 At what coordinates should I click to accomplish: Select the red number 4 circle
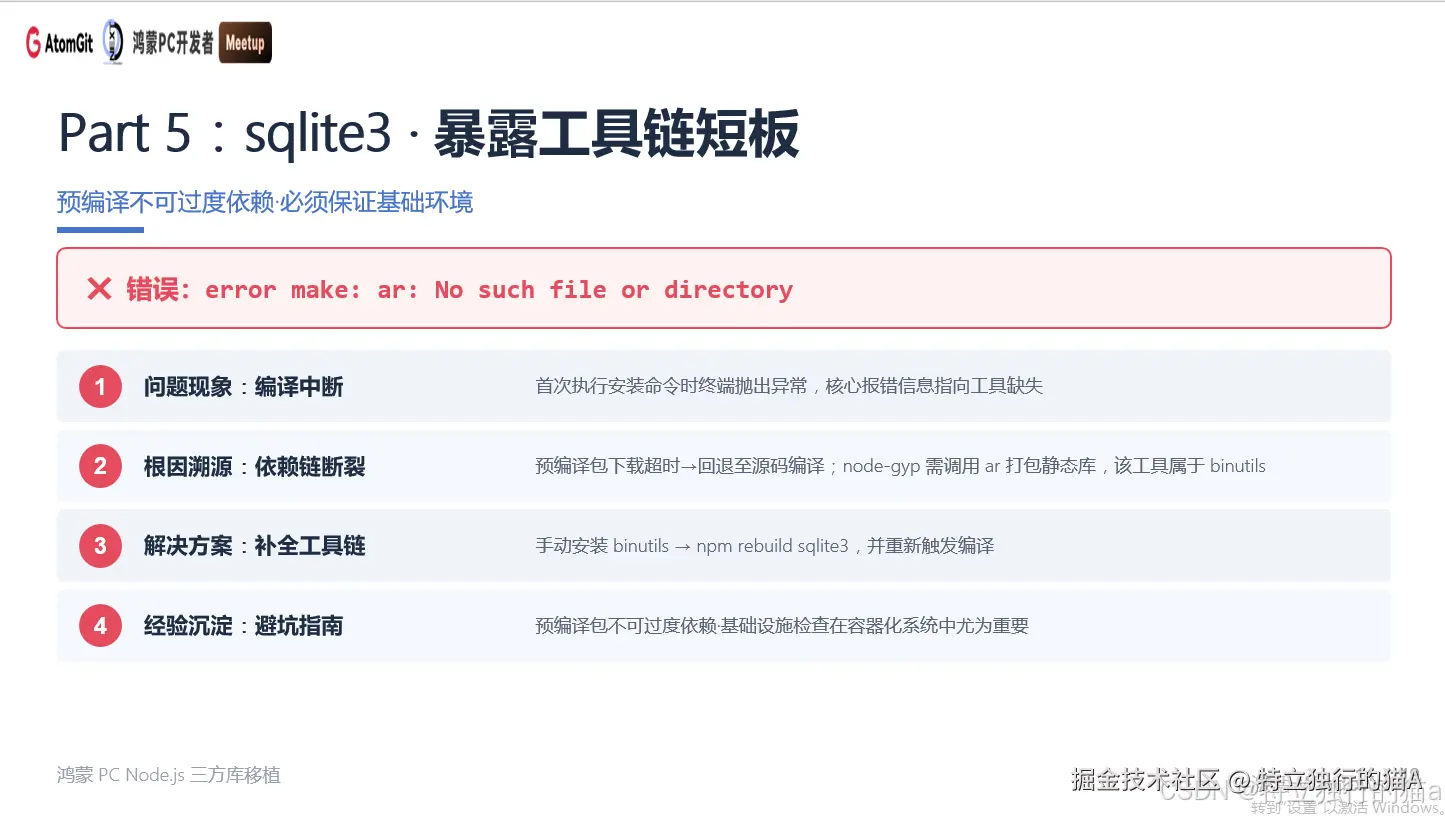click(x=100, y=626)
